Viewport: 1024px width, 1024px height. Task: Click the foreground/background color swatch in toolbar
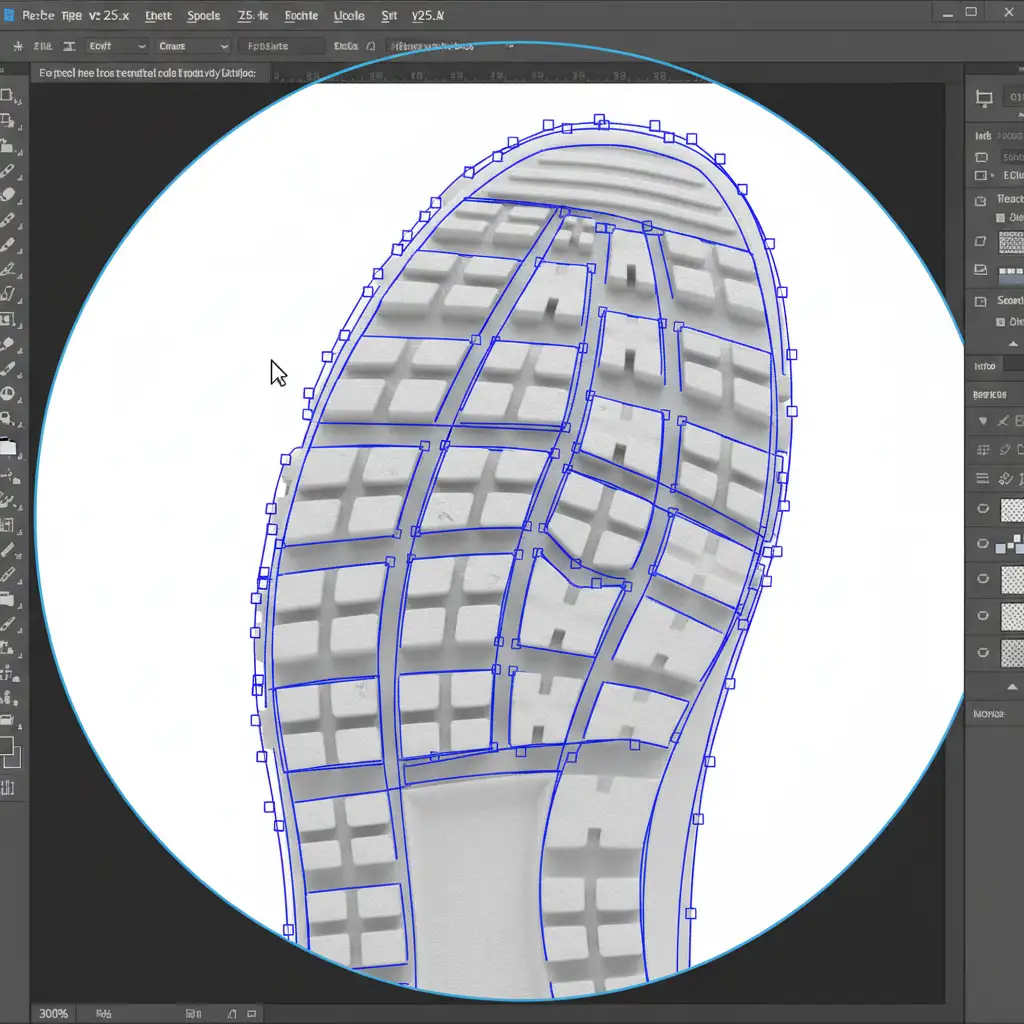pos(7,750)
